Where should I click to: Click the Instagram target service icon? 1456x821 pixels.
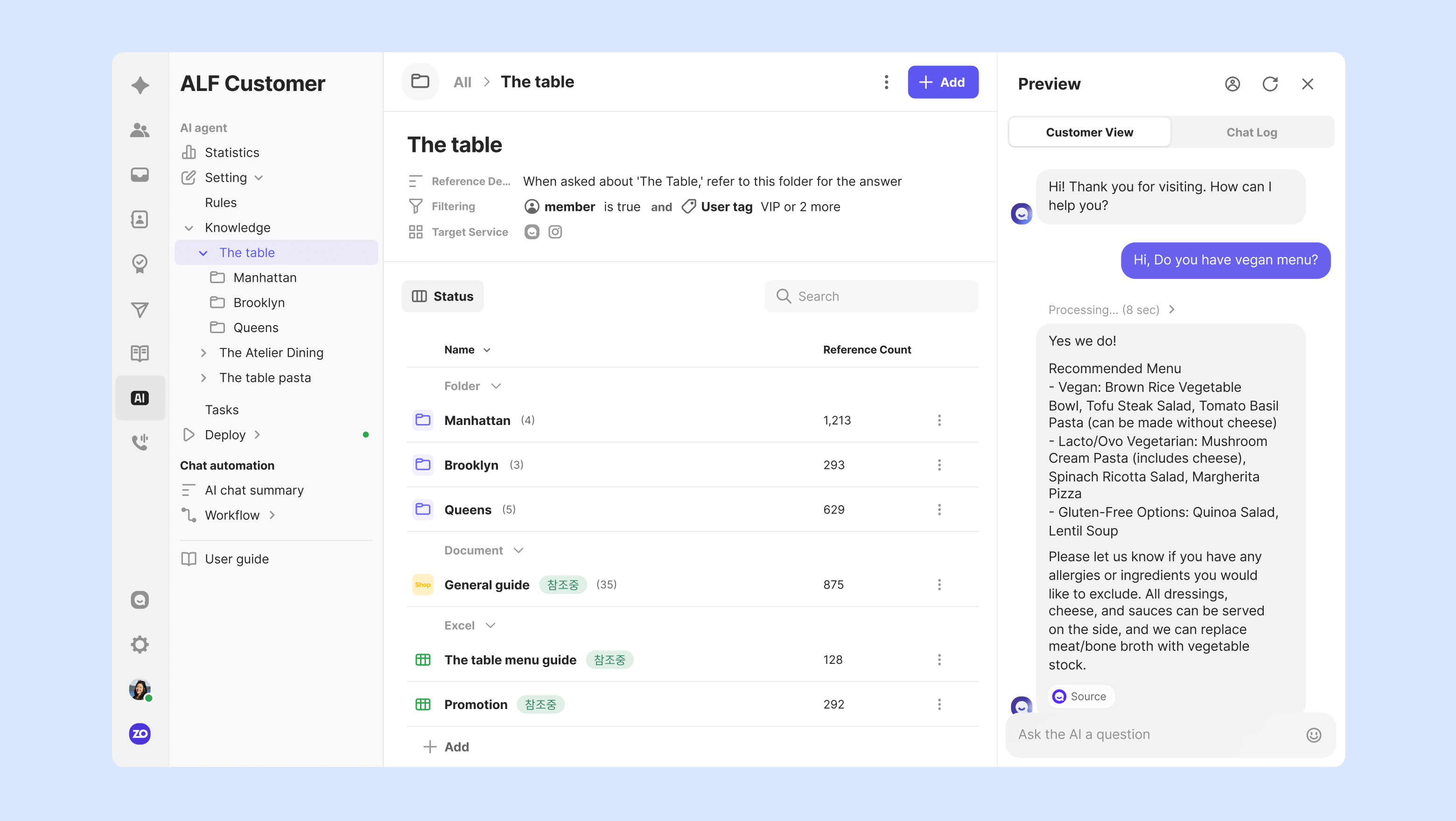[555, 232]
